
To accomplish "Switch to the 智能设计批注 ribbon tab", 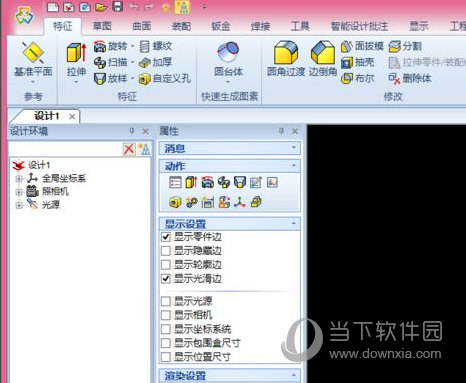I will [359, 26].
